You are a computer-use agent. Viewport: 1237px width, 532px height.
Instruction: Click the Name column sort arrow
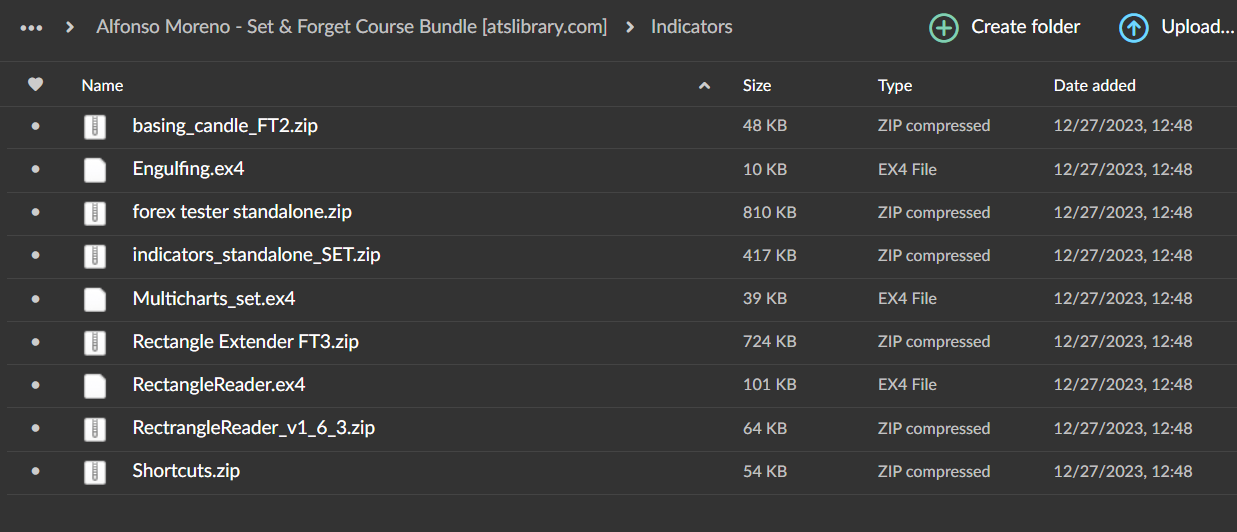pyautogui.click(x=704, y=86)
